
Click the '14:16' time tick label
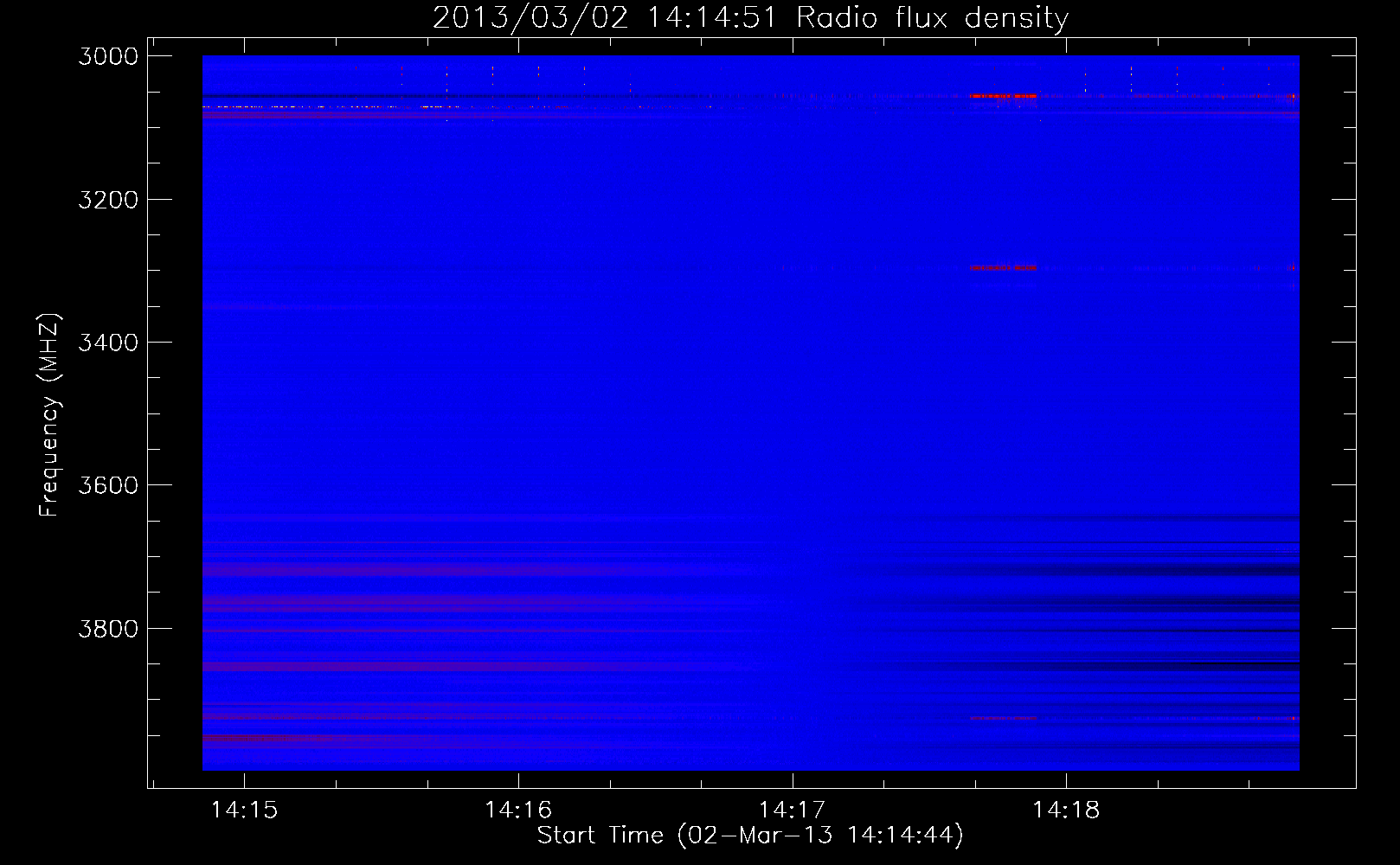[x=518, y=810]
